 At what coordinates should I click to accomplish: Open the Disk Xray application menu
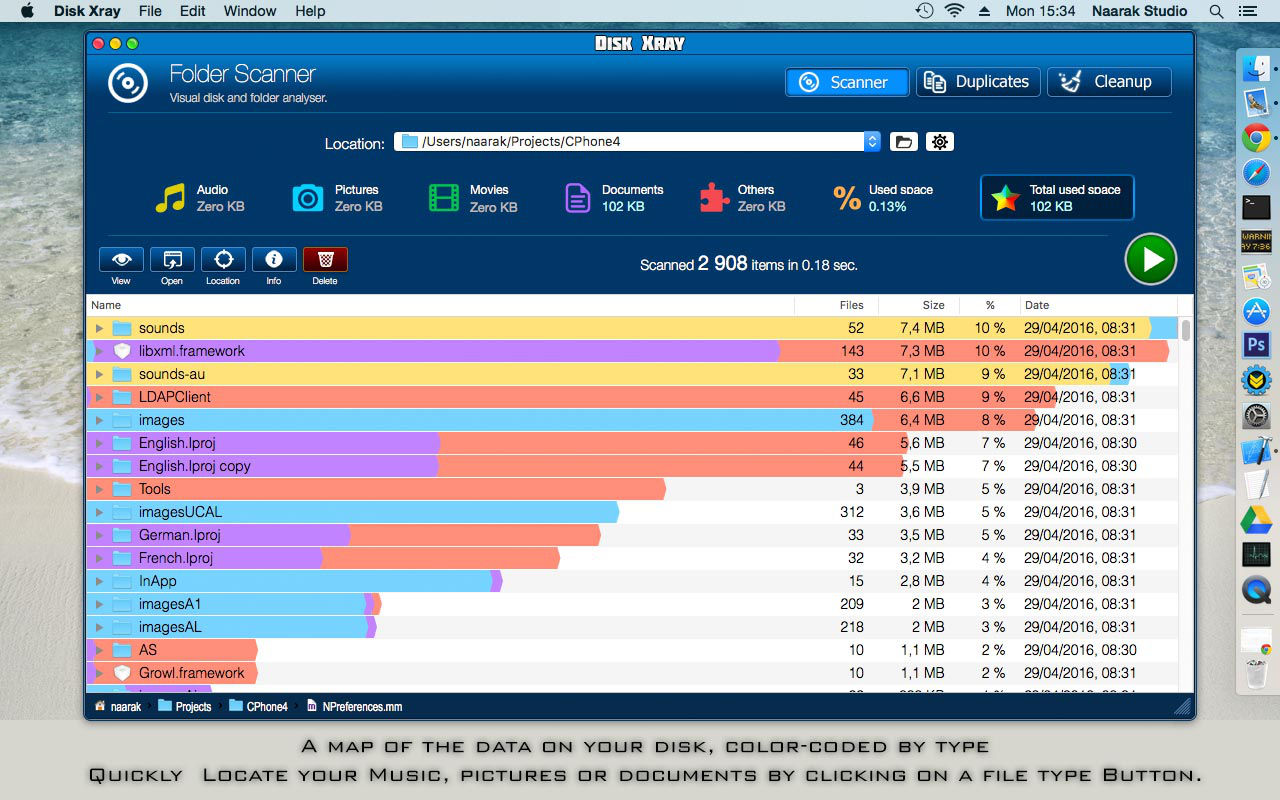(87, 11)
